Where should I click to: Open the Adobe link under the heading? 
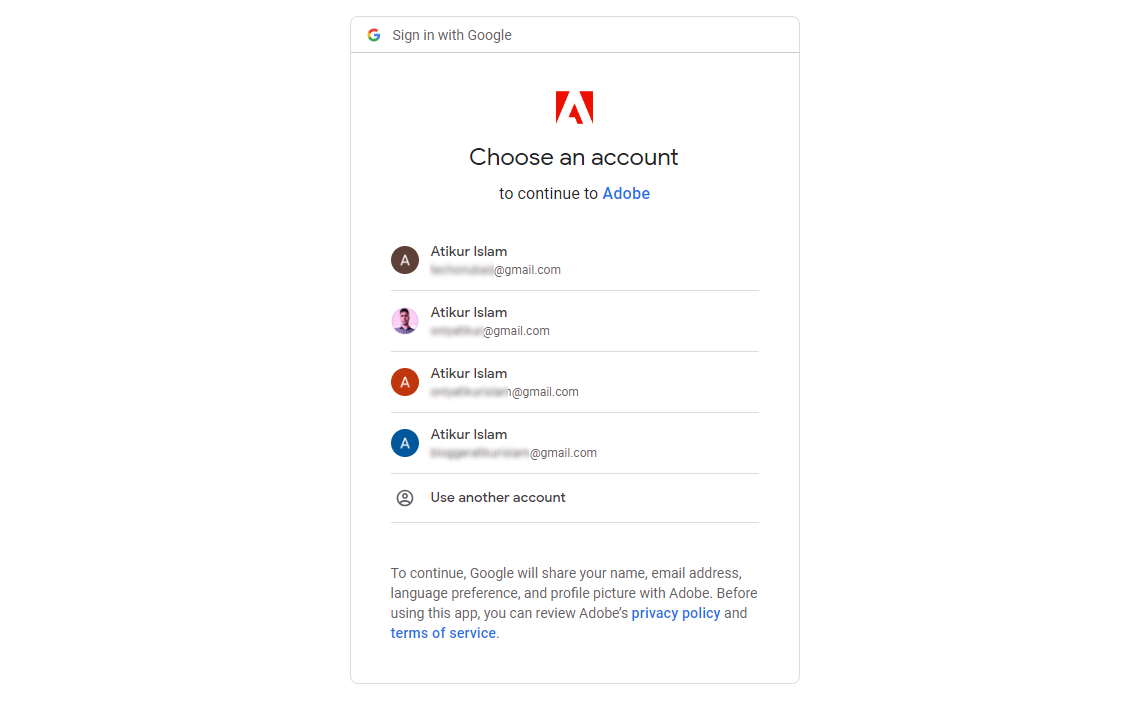coord(626,193)
